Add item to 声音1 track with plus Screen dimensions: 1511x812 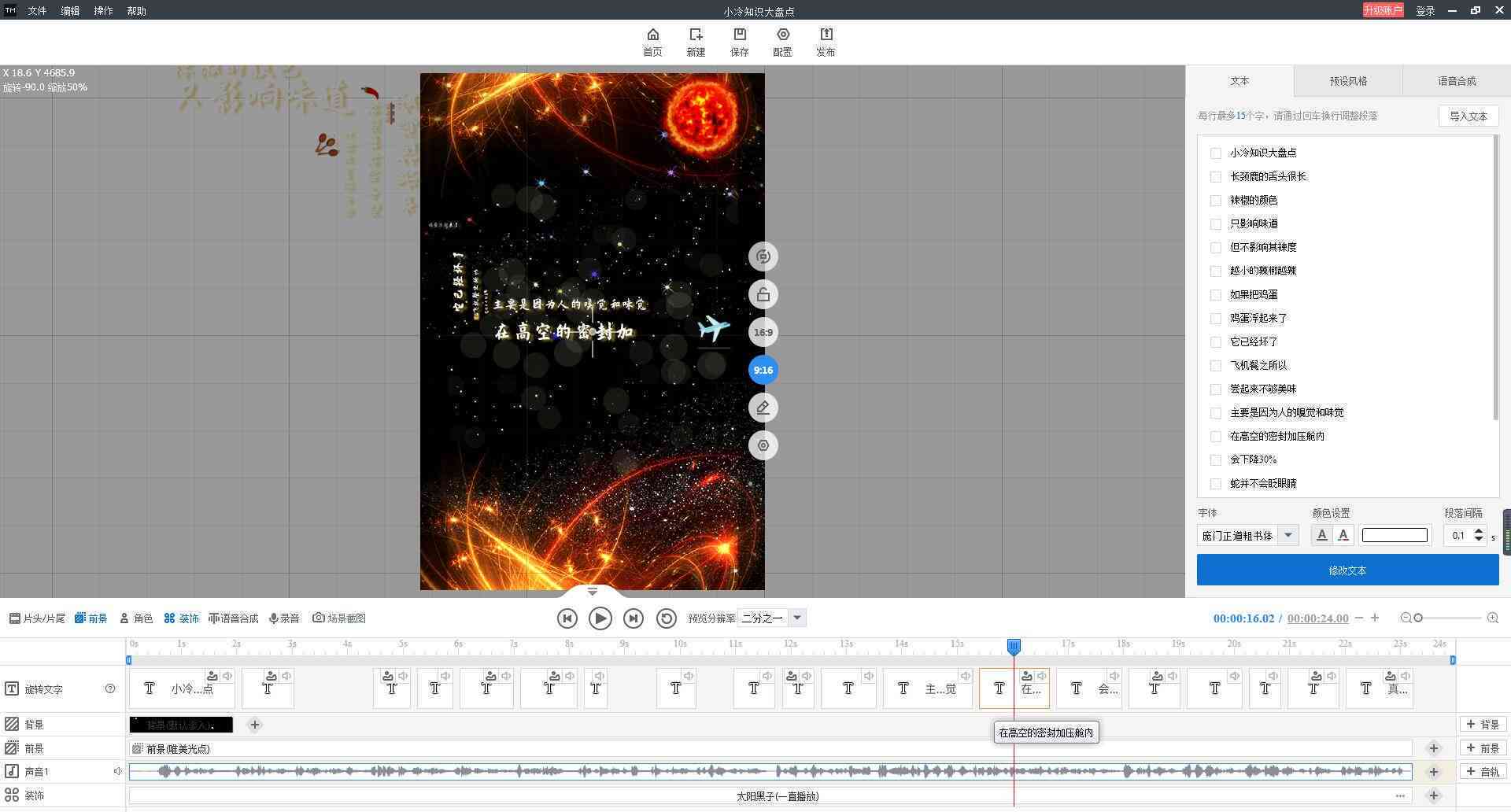(x=1433, y=772)
